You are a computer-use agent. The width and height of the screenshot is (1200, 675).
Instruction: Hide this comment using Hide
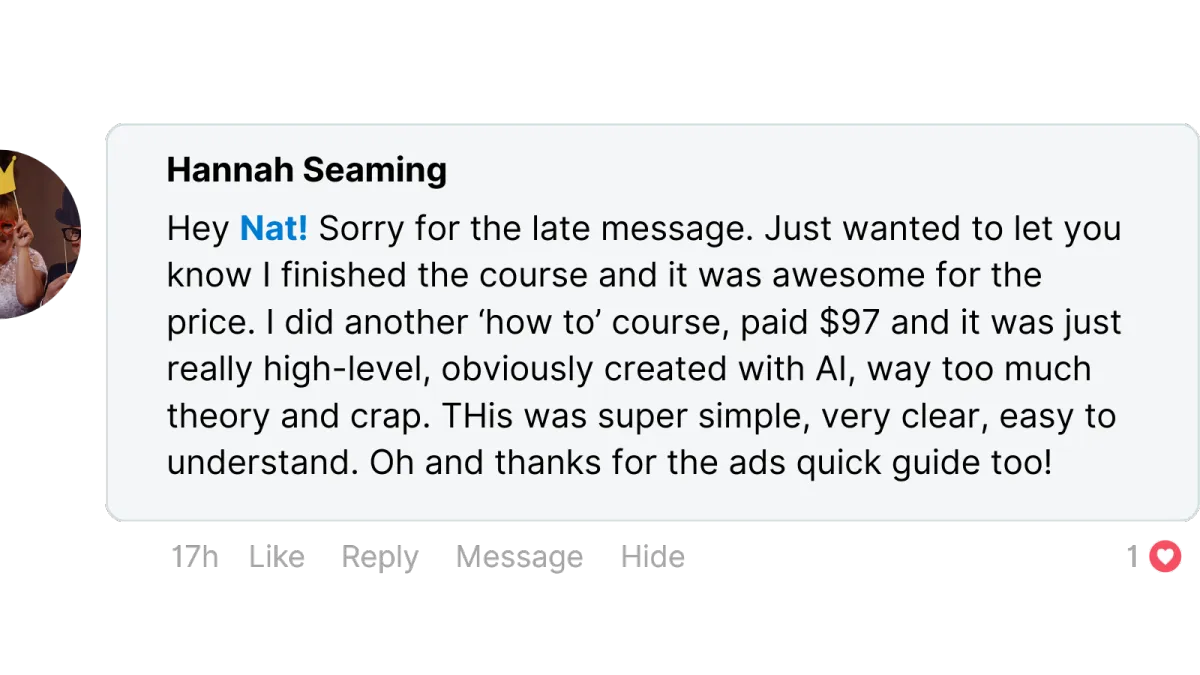coord(653,557)
